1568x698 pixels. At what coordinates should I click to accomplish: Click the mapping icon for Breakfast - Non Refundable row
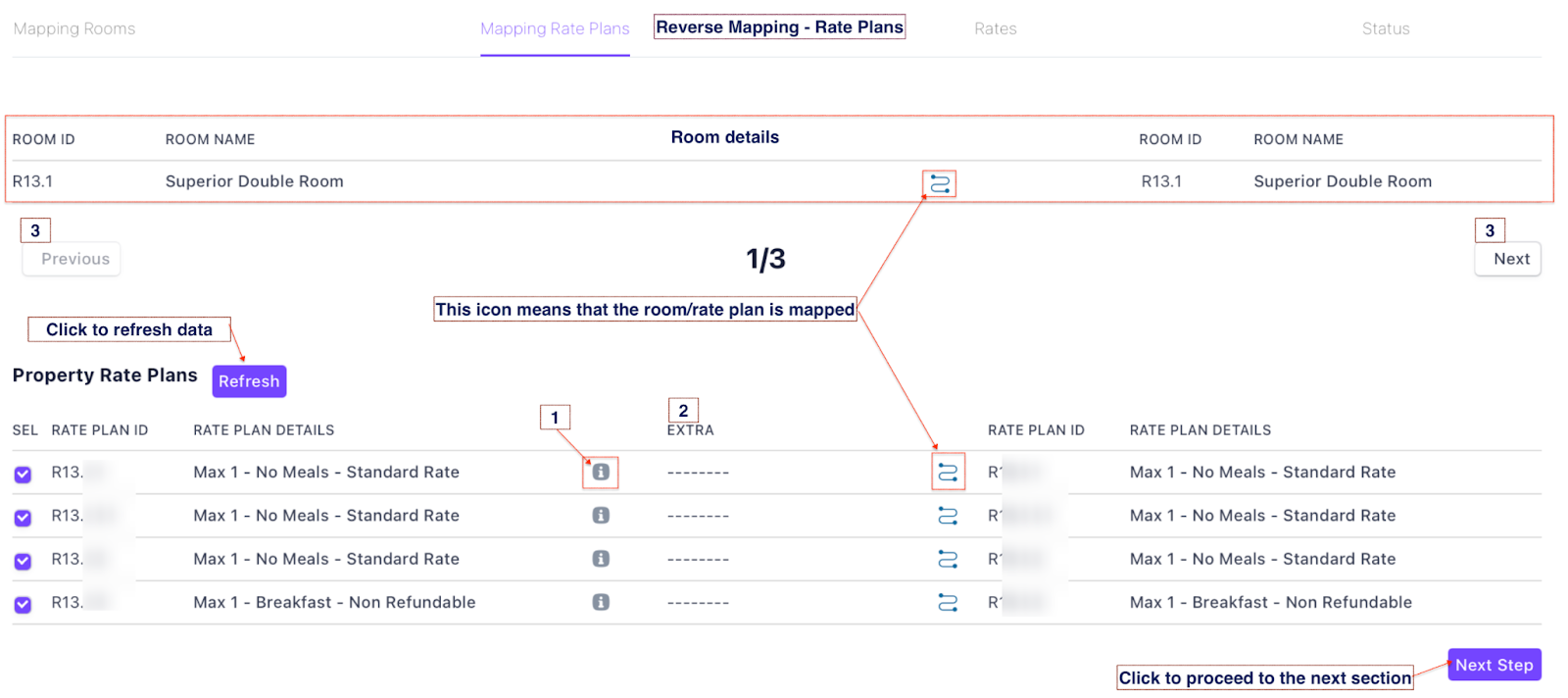[x=948, y=602]
